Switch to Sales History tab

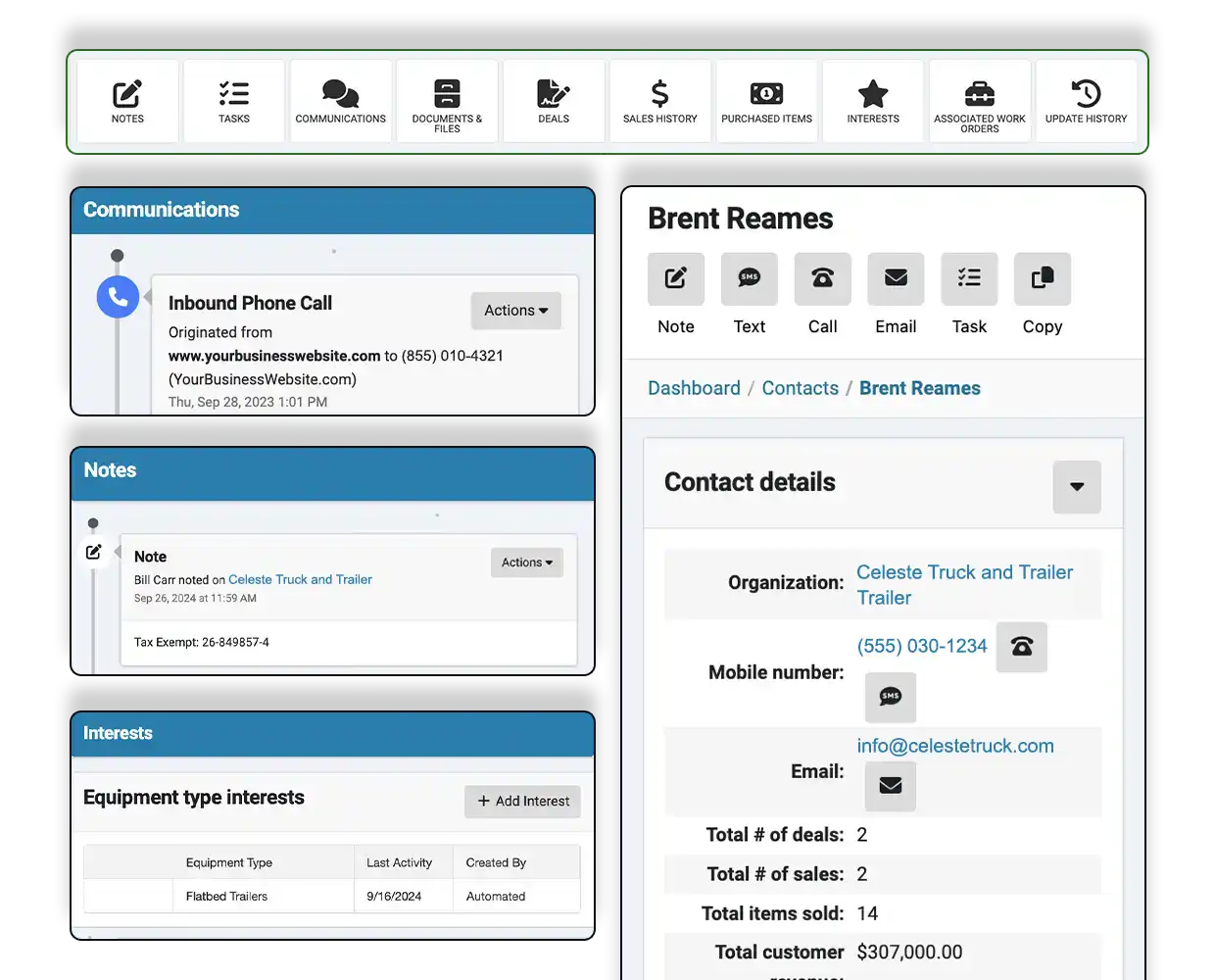(x=659, y=102)
